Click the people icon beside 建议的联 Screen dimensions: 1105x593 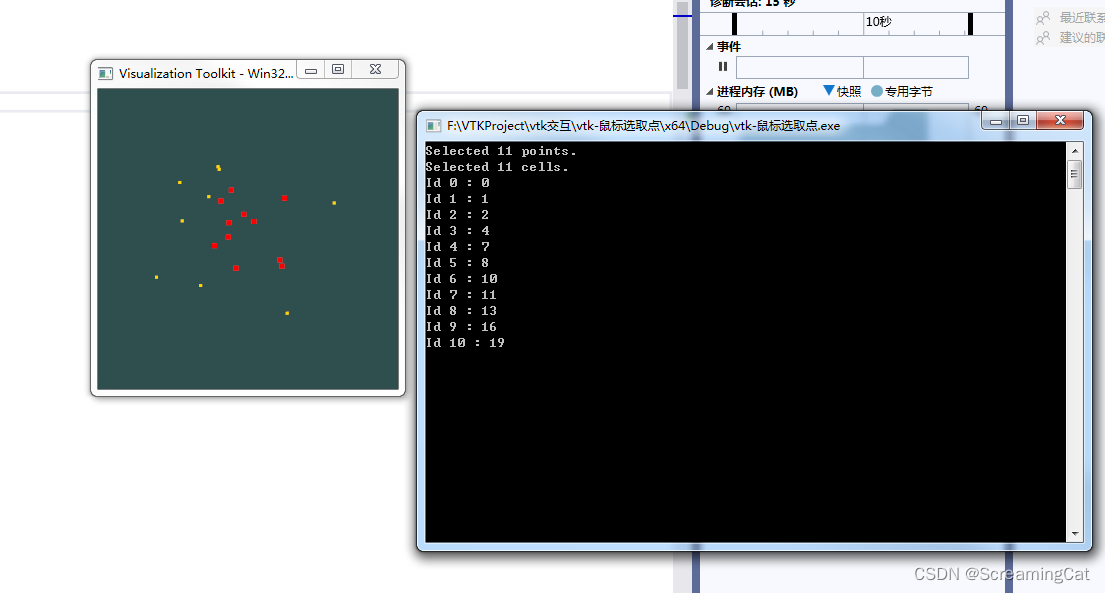(x=1043, y=39)
